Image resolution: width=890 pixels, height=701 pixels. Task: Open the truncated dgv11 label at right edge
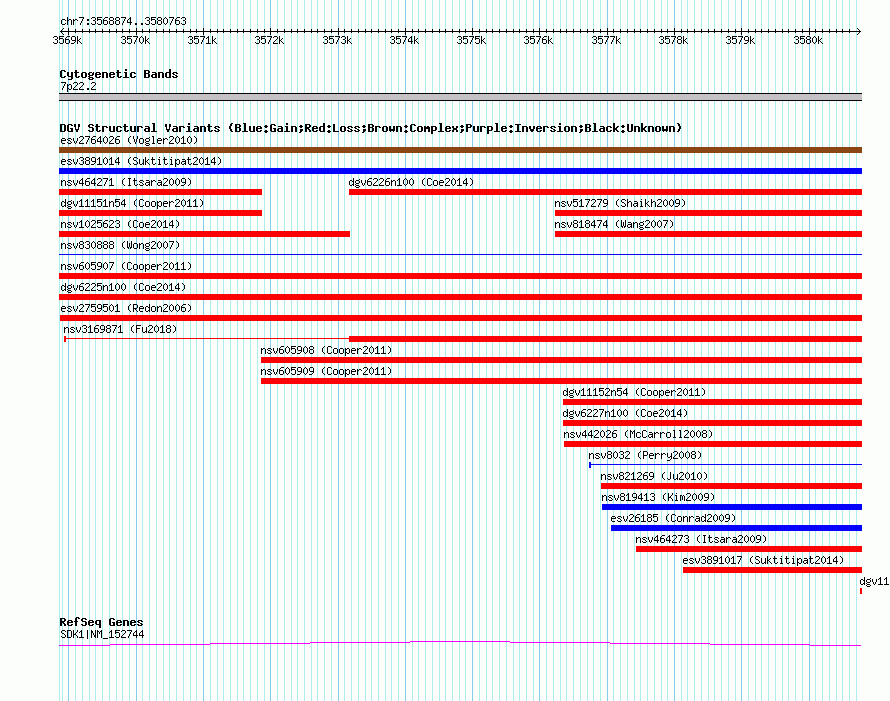coord(874,581)
